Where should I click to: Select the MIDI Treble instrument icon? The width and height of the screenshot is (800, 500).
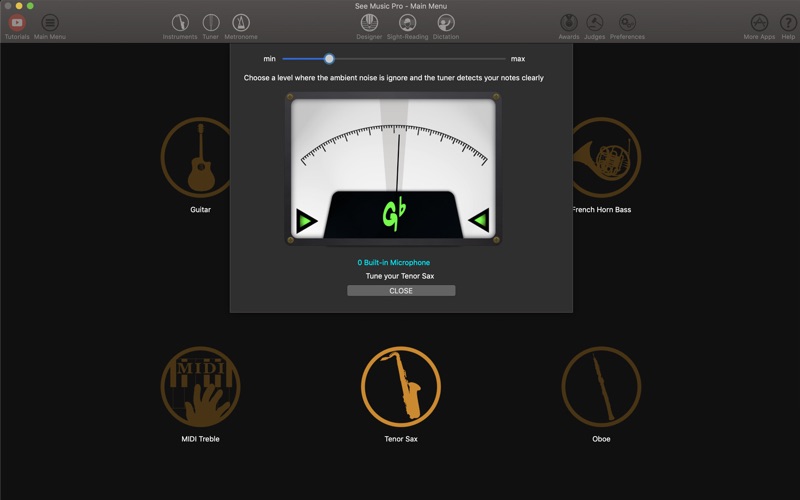click(201, 387)
